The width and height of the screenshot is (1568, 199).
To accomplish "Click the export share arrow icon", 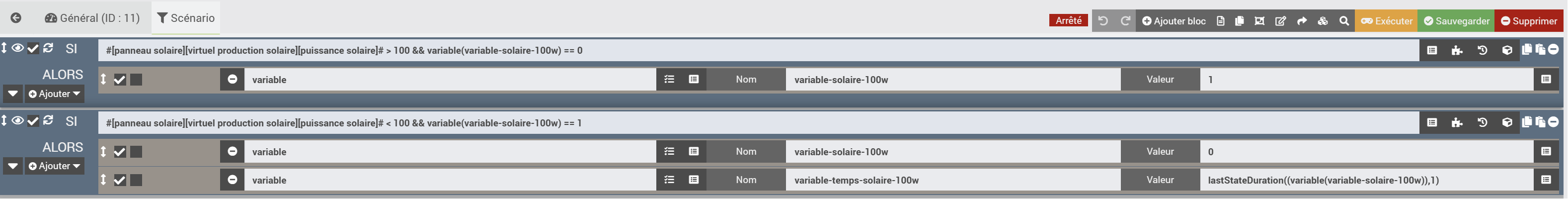I will [x=1302, y=21].
